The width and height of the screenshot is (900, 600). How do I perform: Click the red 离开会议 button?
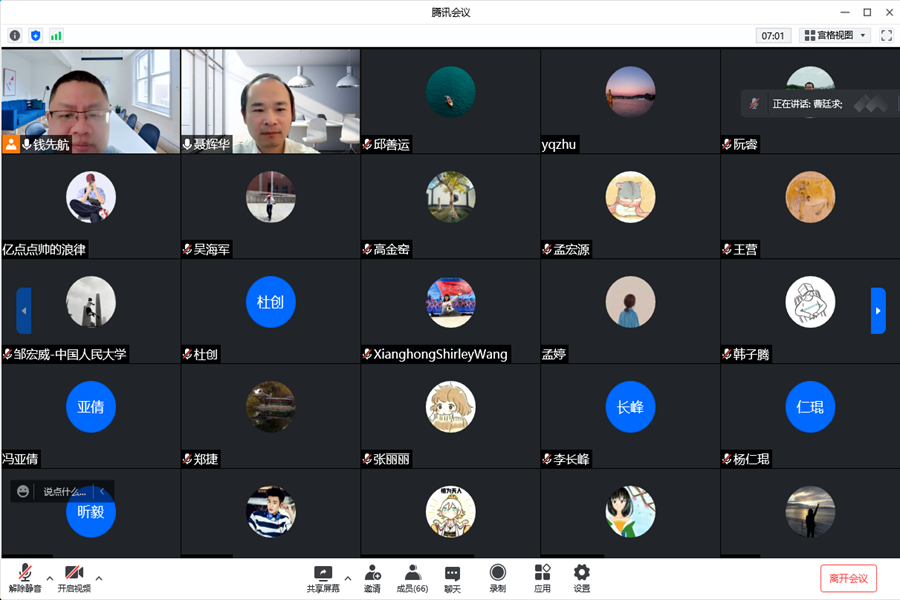[x=848, y=578]
